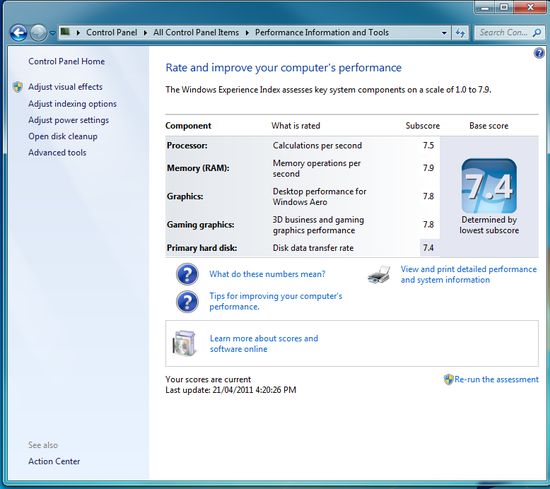Click 'Disk data transfer rate' text
The image size is (550, 489).
click(313, 248)
